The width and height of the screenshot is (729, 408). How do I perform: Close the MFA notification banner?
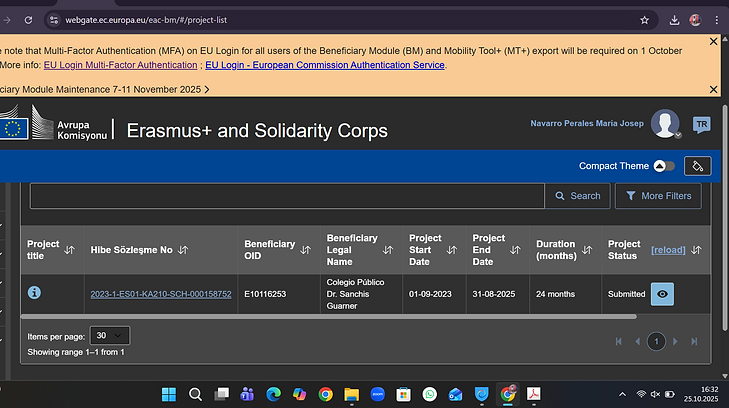coord(713,41)
